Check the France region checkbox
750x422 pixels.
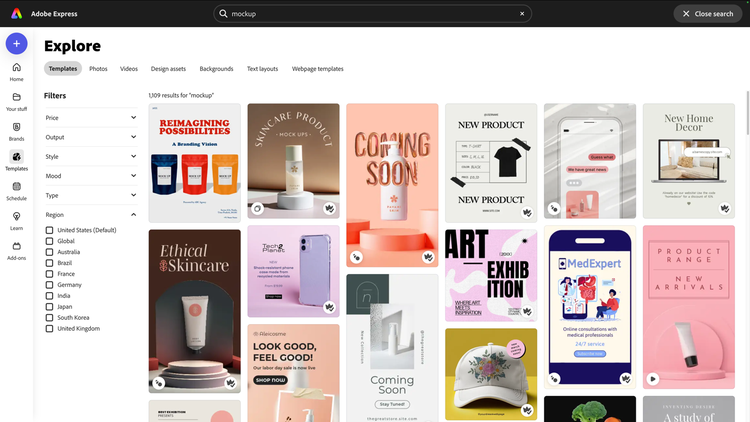click(49, 274)
